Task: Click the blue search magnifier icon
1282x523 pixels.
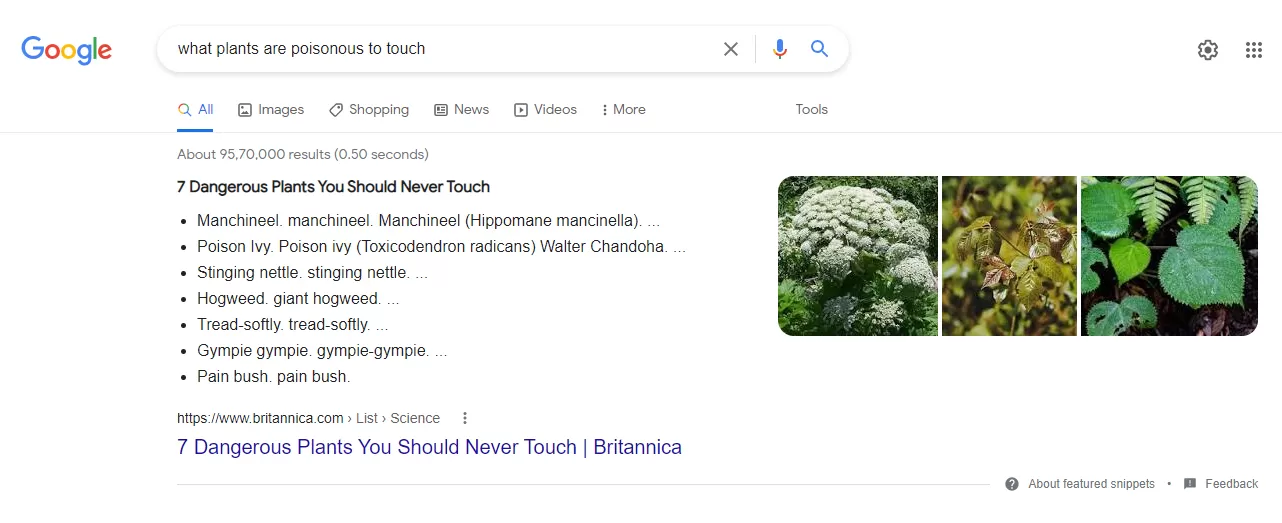Action: (820, 49)
